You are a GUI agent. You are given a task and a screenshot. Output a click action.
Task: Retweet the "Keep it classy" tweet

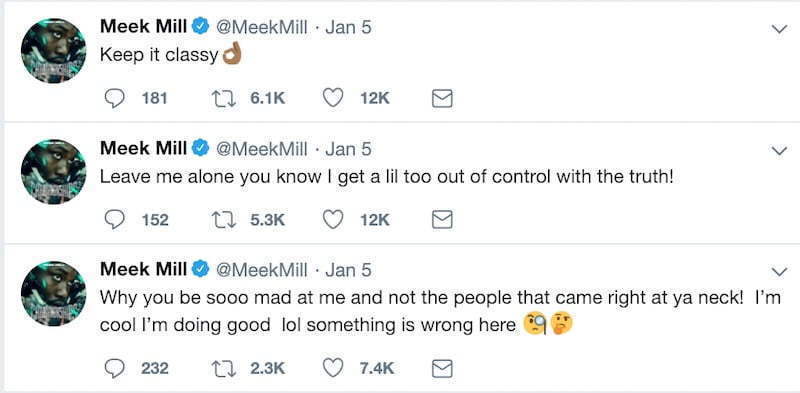coord(223,98)
